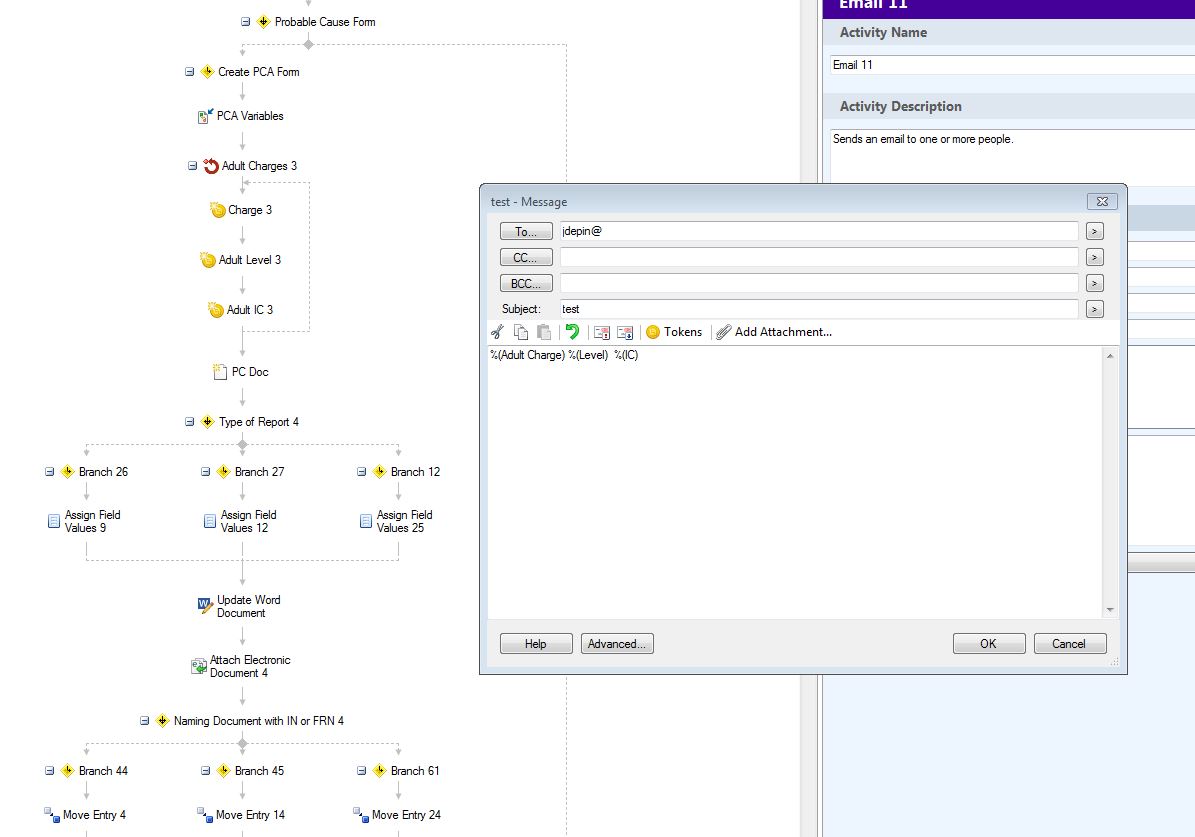Collapse Branch 45 expander
1195x837 pixels.
click(x=205, y=771)
